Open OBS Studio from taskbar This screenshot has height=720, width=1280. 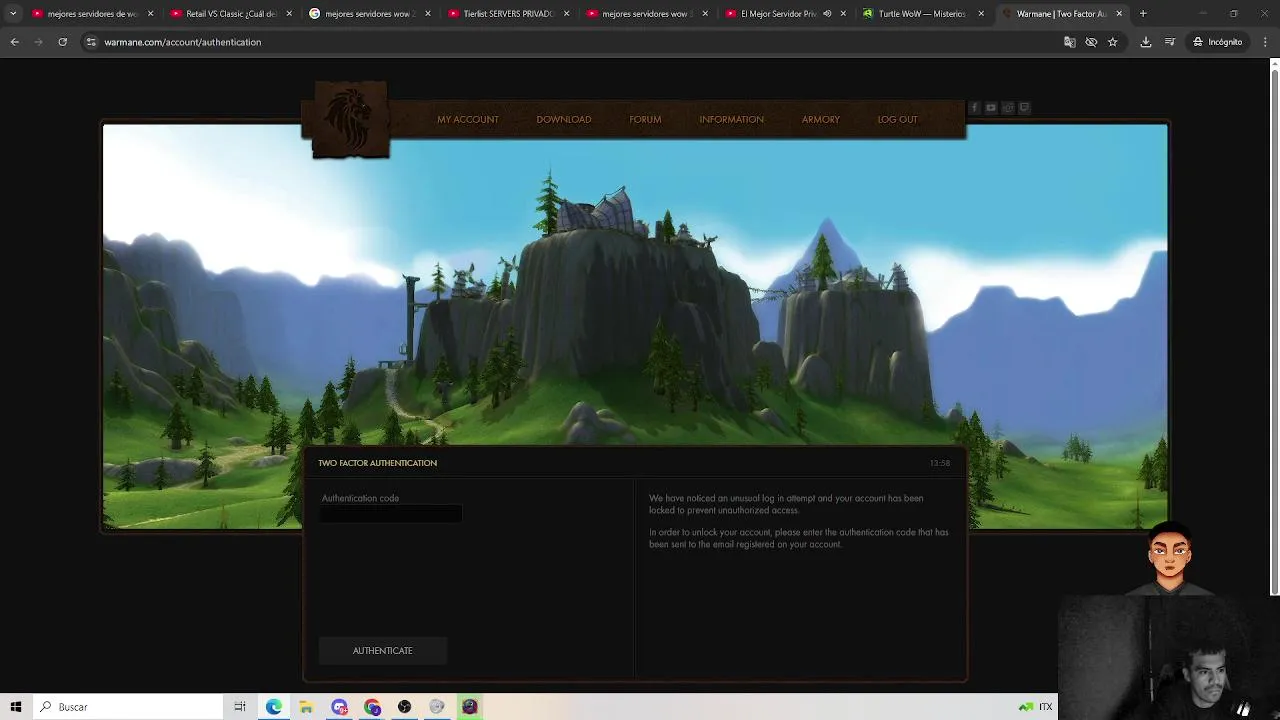pyautogui.click(x=404, y=707)
